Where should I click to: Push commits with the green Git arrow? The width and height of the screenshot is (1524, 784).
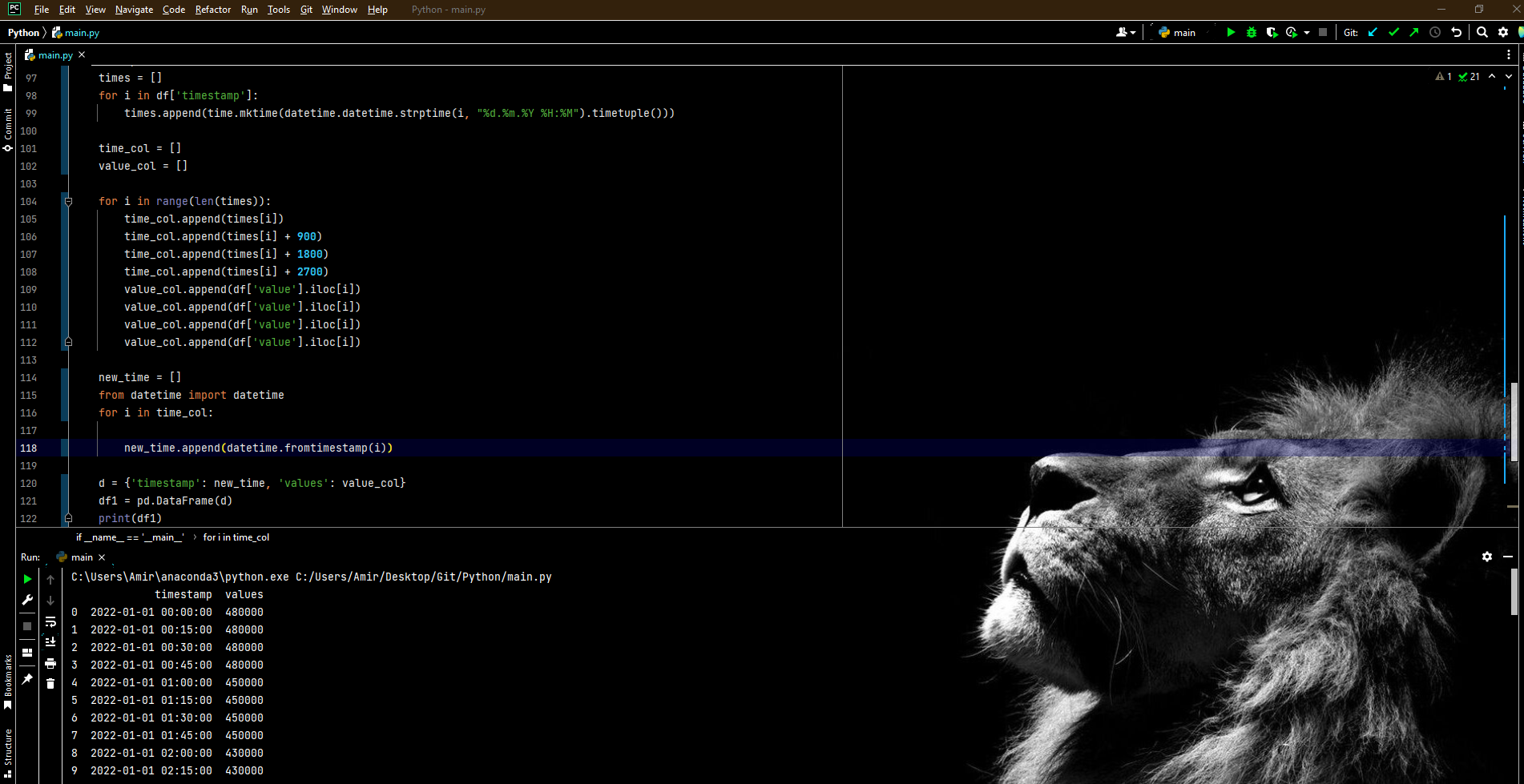[1414, 32]
